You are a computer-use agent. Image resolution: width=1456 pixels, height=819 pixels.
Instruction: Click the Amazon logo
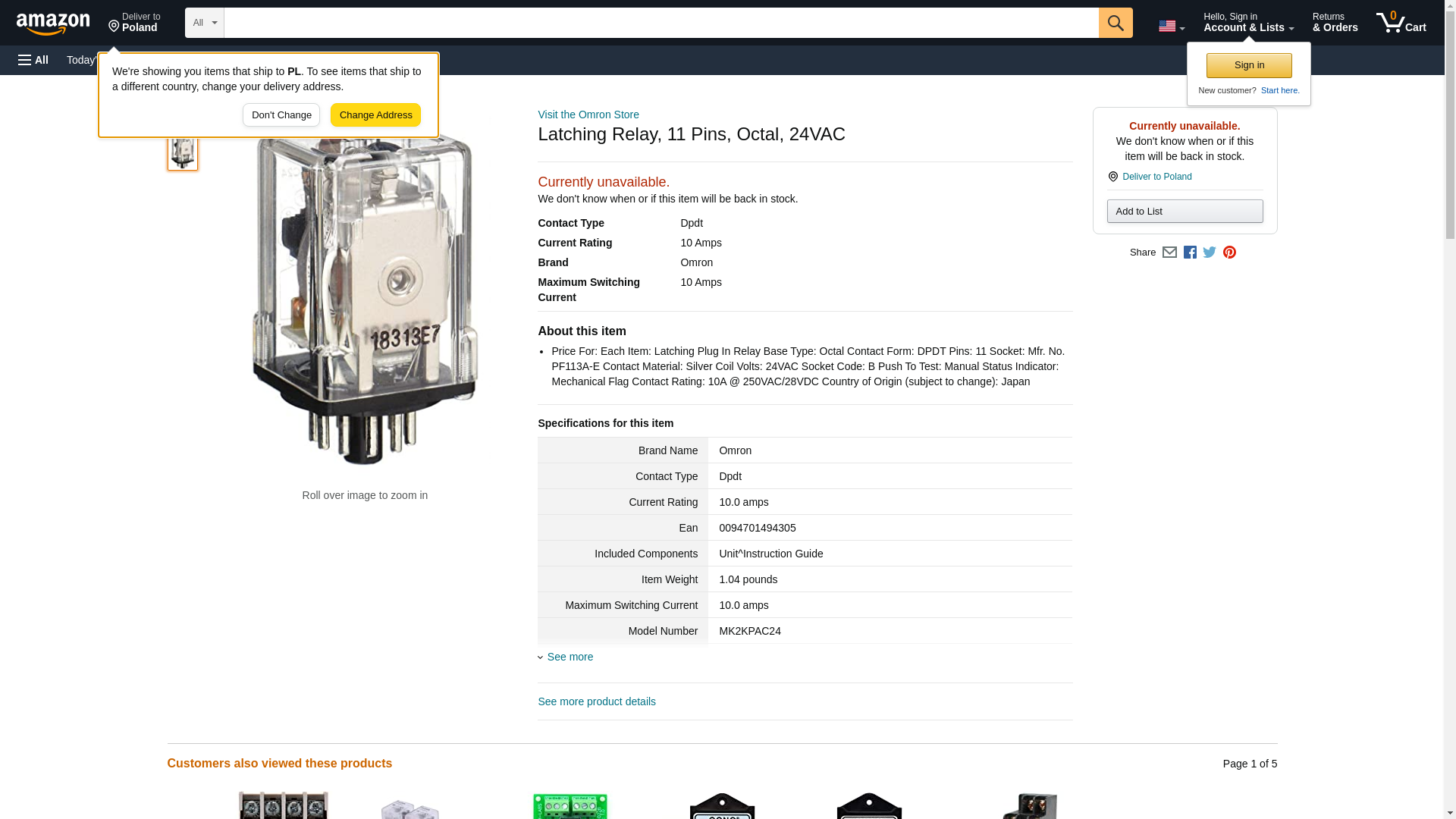[x=53, y=24]
